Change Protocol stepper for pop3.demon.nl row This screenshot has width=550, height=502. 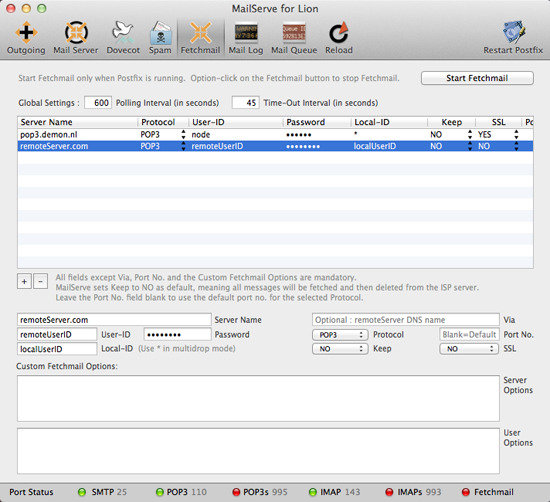click(x=183, y=135)
